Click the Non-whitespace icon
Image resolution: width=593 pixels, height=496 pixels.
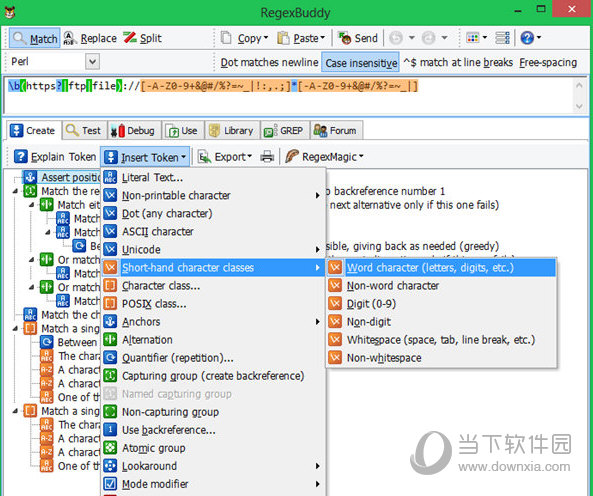335,358
